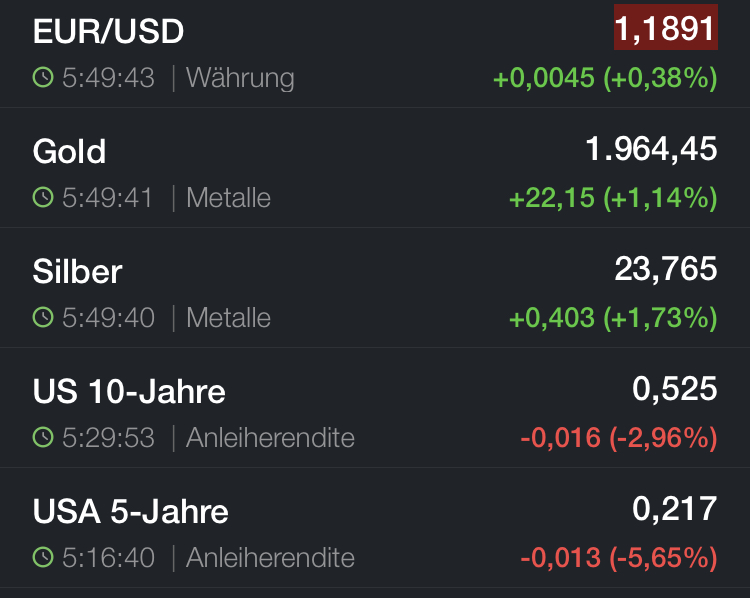Click the EUR/USD change +0,0045 (+0,38%)
This screenshot has width=750, height=598.
(605, 78)
